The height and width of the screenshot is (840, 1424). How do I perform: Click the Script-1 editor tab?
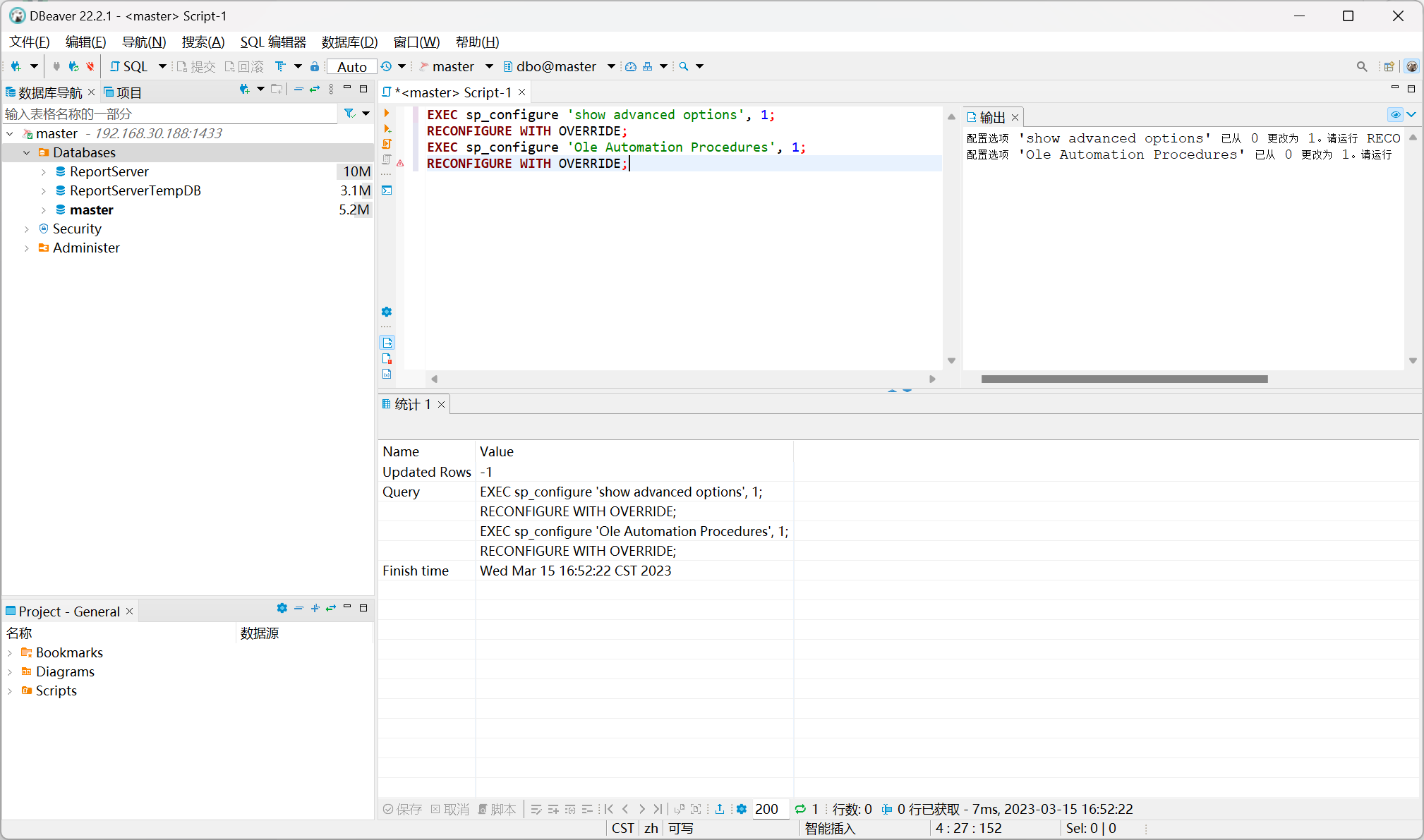coord(455,92)
